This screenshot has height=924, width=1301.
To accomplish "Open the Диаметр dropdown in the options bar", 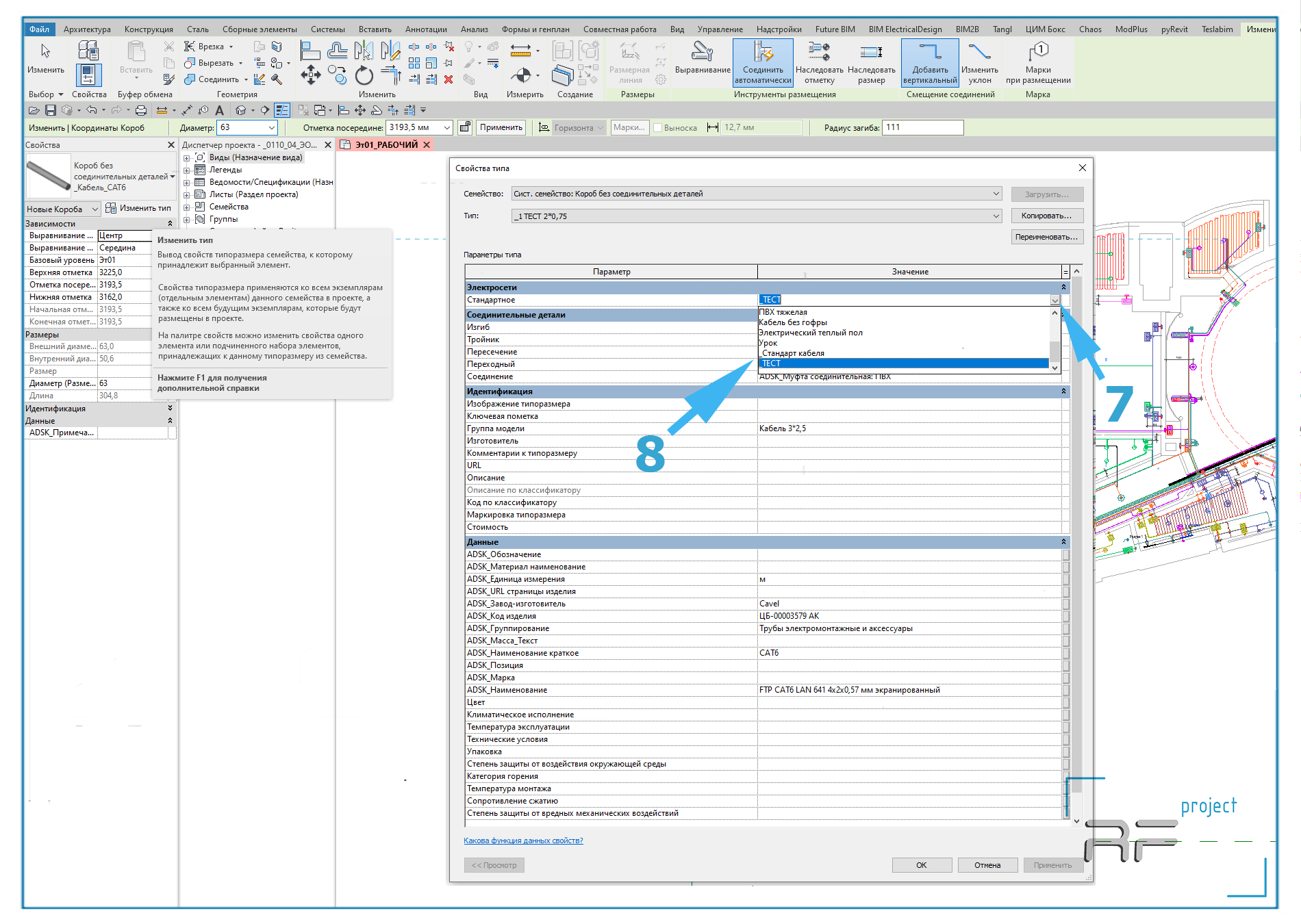I will point(272,128).
